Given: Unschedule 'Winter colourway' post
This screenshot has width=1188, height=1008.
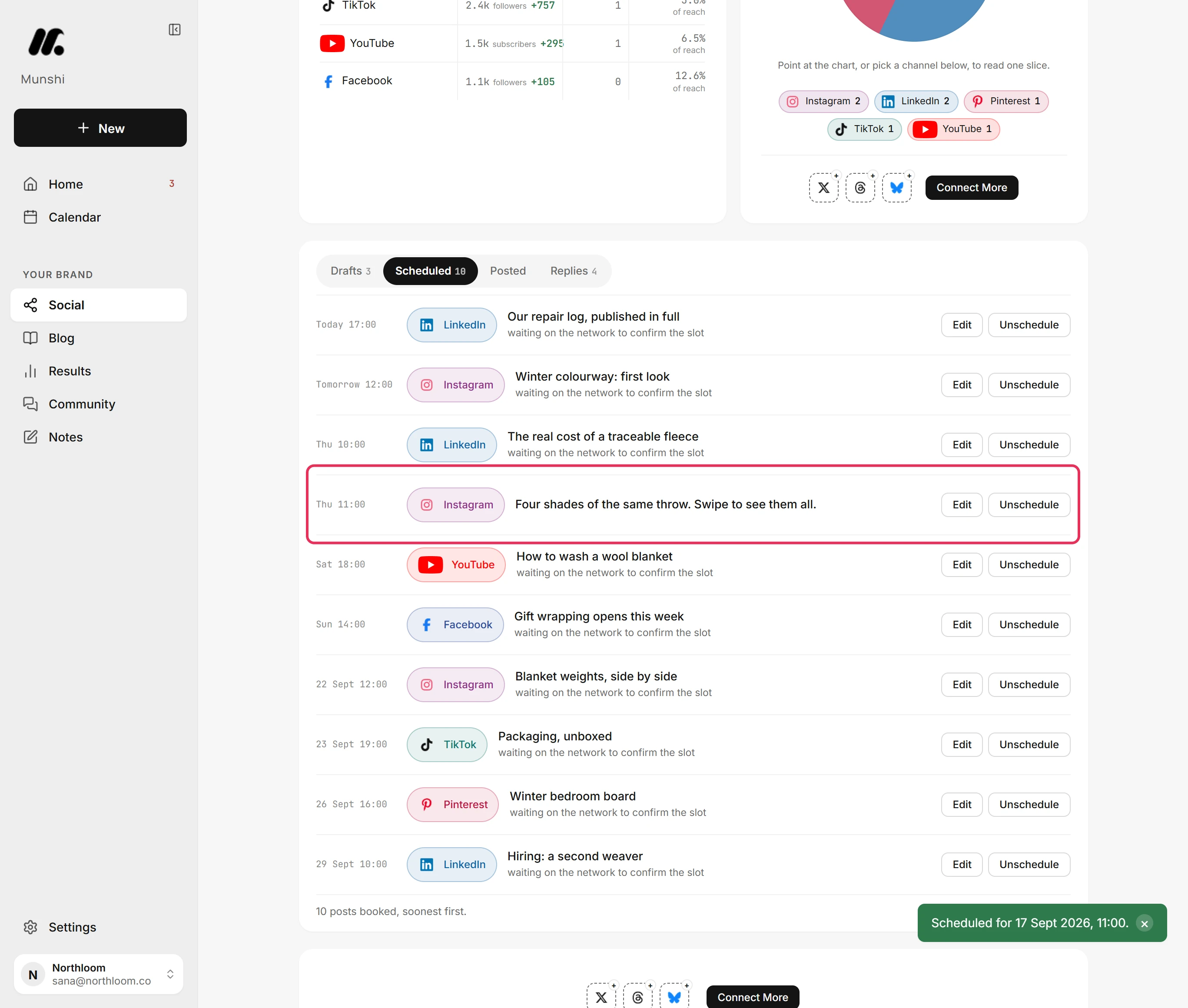Looking at the screenshot, I should 1029,385.
